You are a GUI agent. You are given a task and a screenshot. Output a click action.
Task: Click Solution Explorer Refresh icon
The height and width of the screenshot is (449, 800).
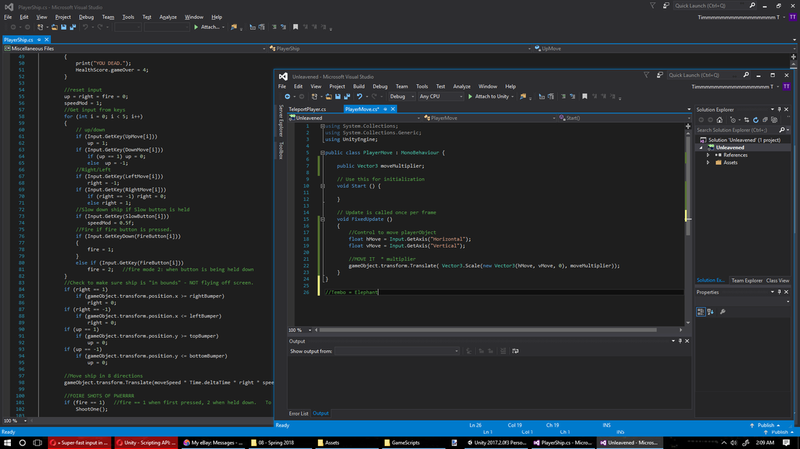pyautogui.click(x=756, y=120)
